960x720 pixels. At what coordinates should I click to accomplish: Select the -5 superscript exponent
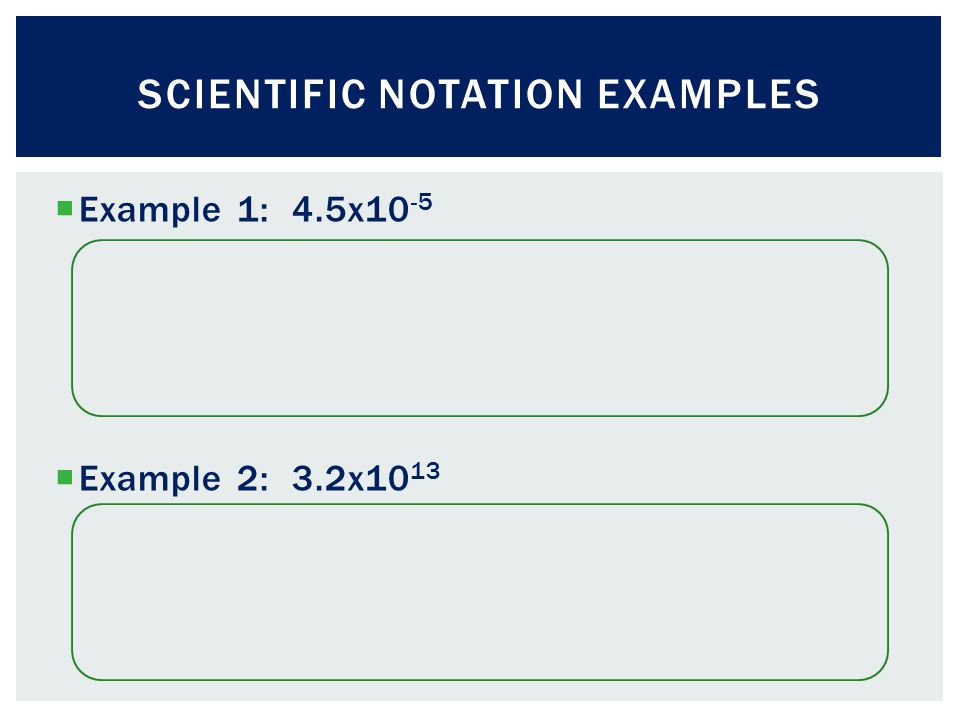click(x=421, y=201)
